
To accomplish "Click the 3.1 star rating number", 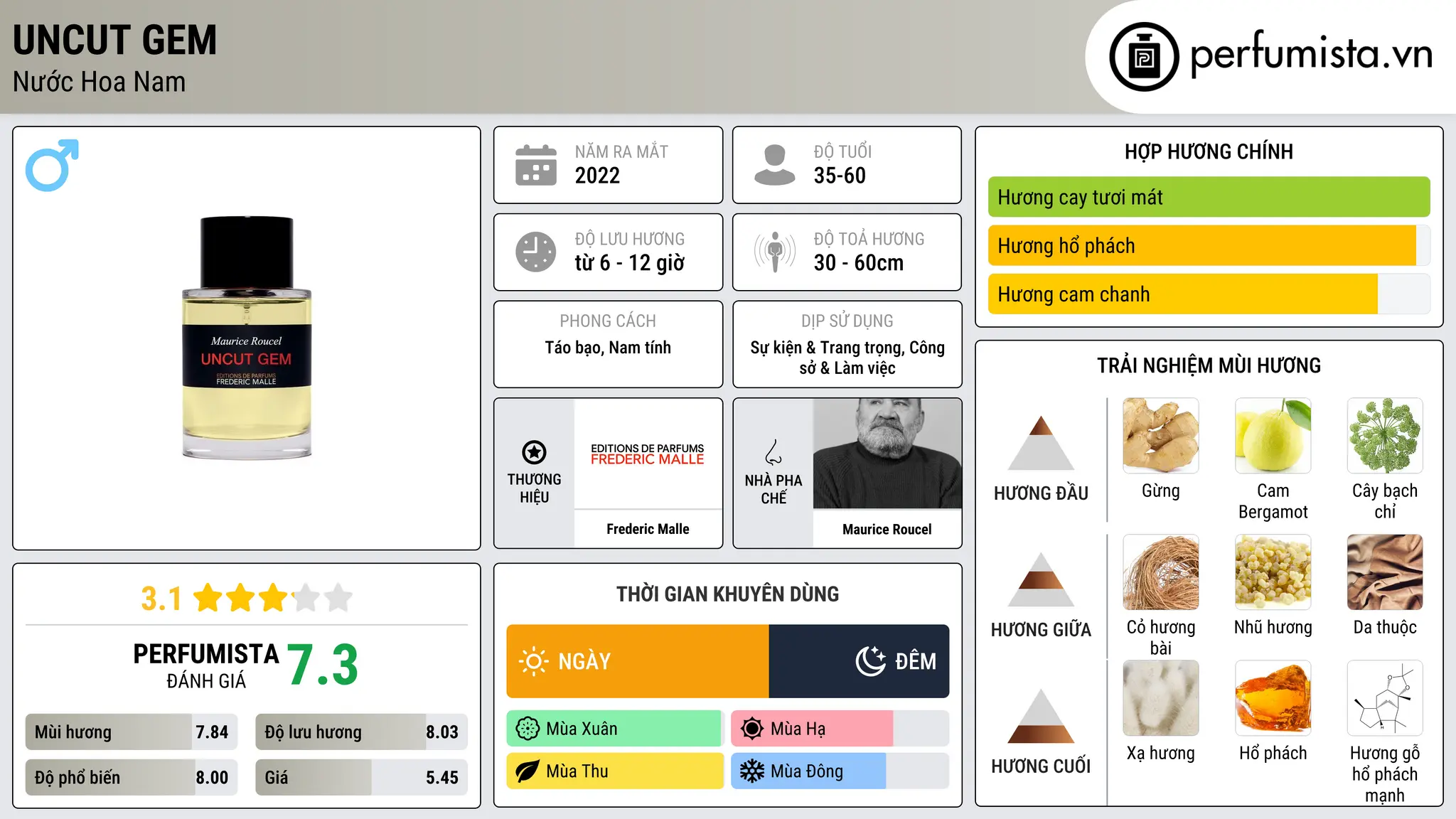I will pos(161,599).
